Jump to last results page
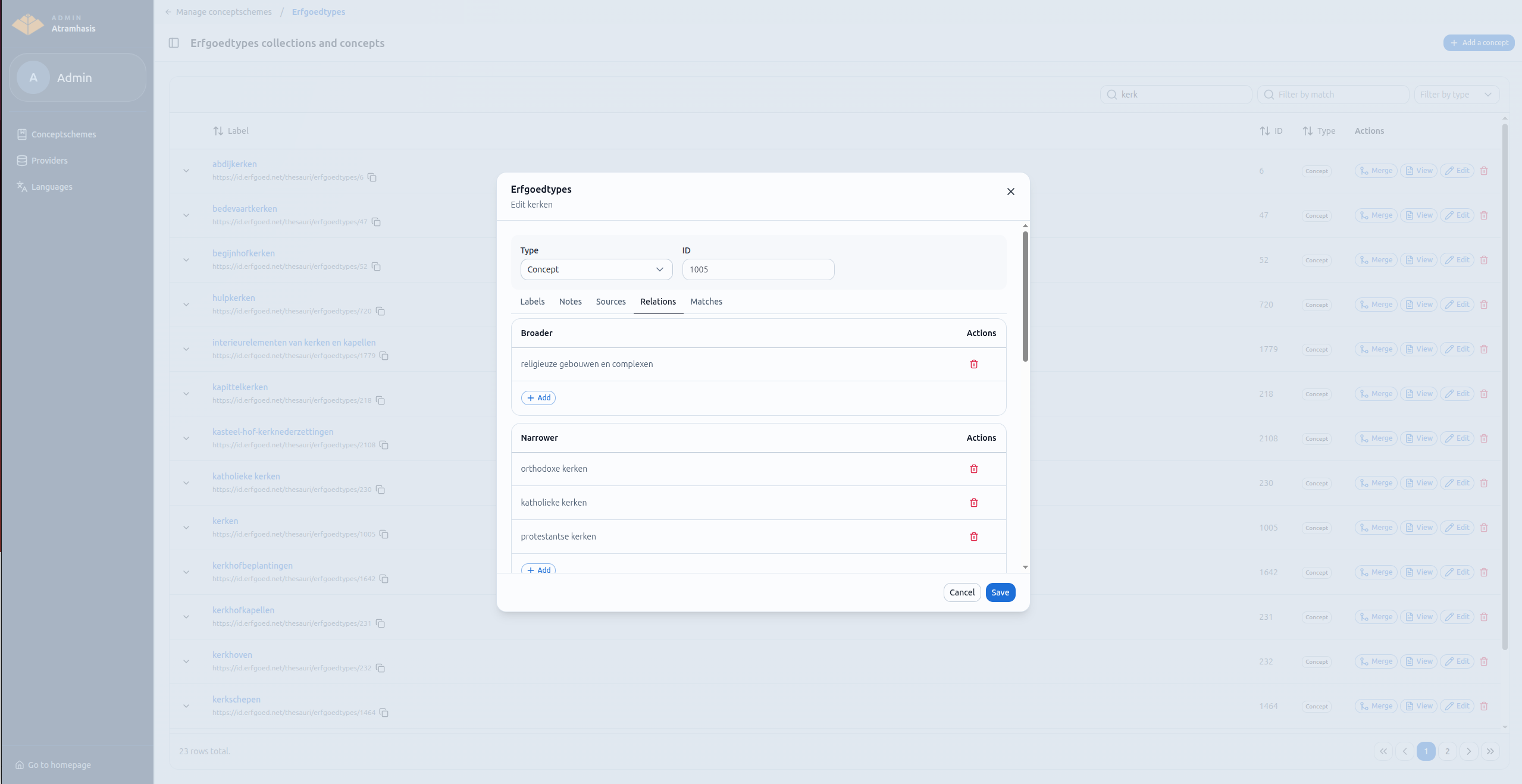The image size is (1522, 784). pyautogui.click(x=1490, y=751)
